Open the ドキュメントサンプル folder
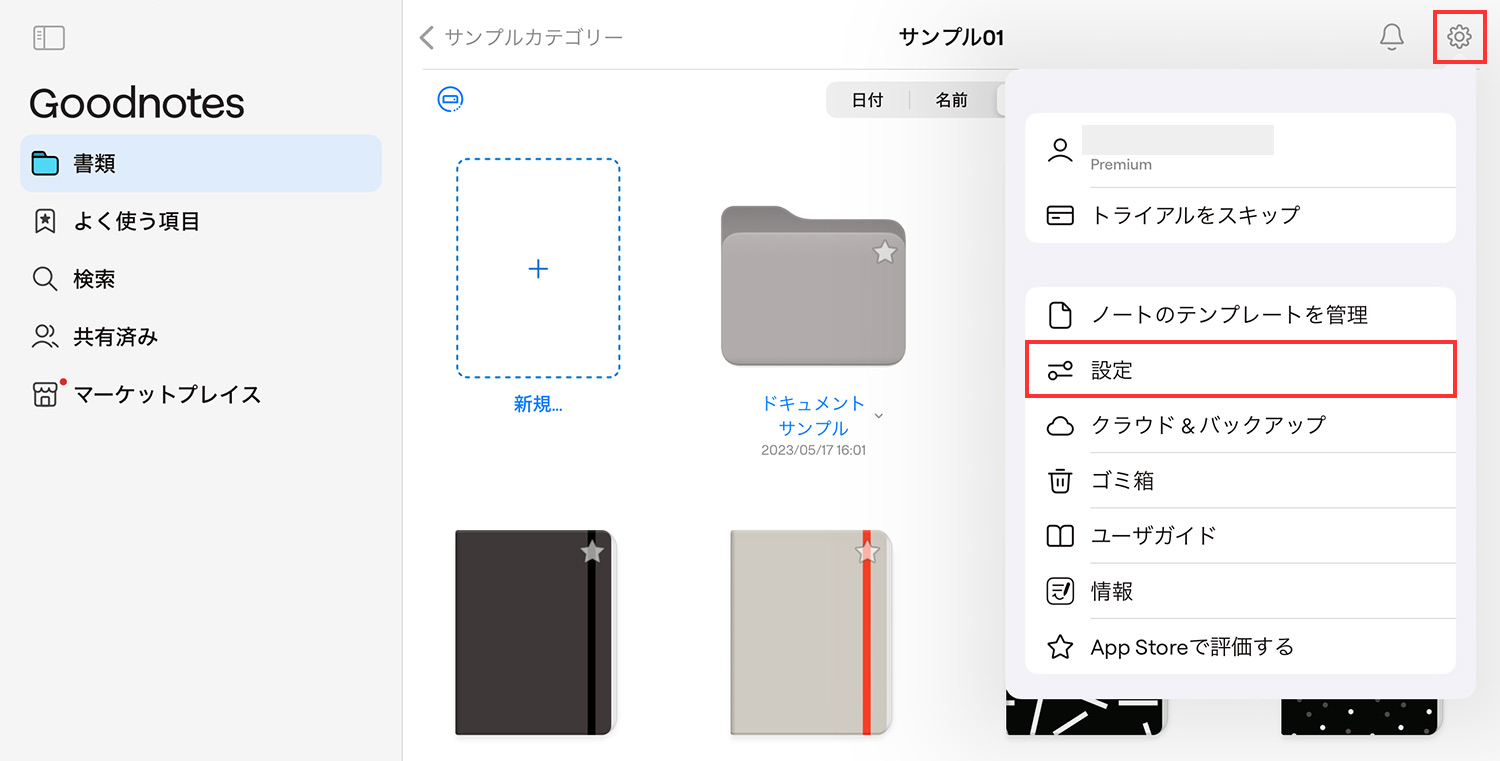This screenshot has height=761, width=1500. pos(813,286)
